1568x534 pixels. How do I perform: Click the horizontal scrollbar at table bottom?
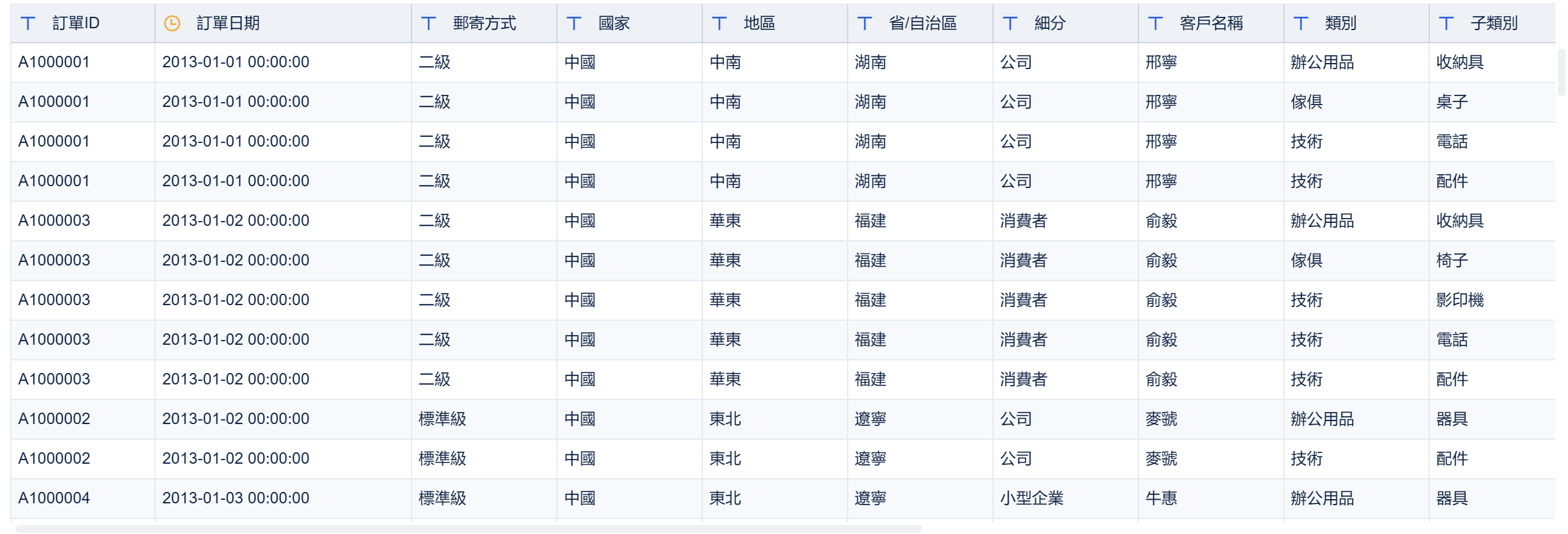pos(468,529)
